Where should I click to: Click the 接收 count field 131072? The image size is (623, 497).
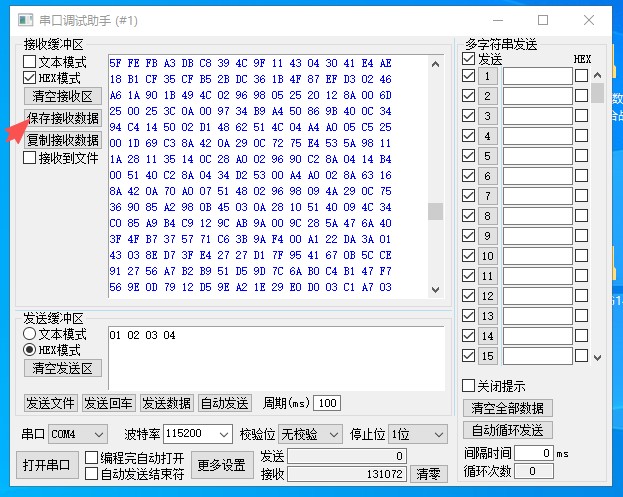point(347,474)
